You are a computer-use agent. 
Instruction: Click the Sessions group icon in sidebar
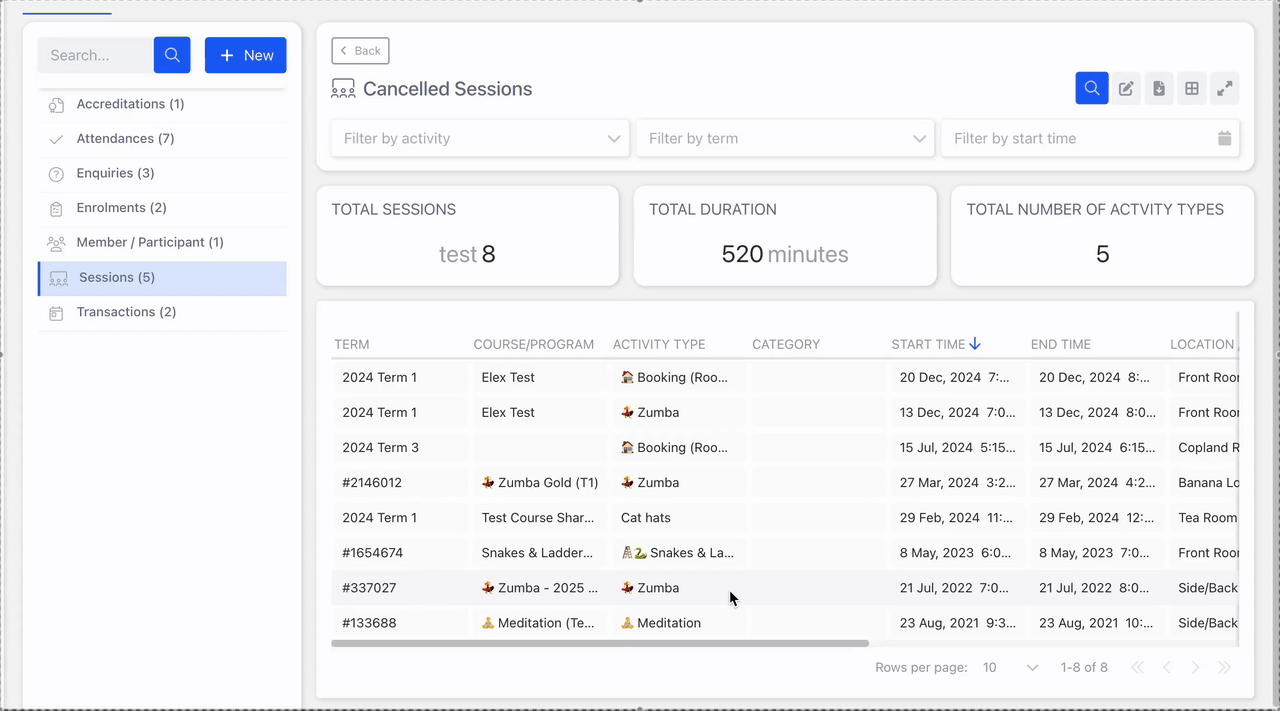click(59, 278)
